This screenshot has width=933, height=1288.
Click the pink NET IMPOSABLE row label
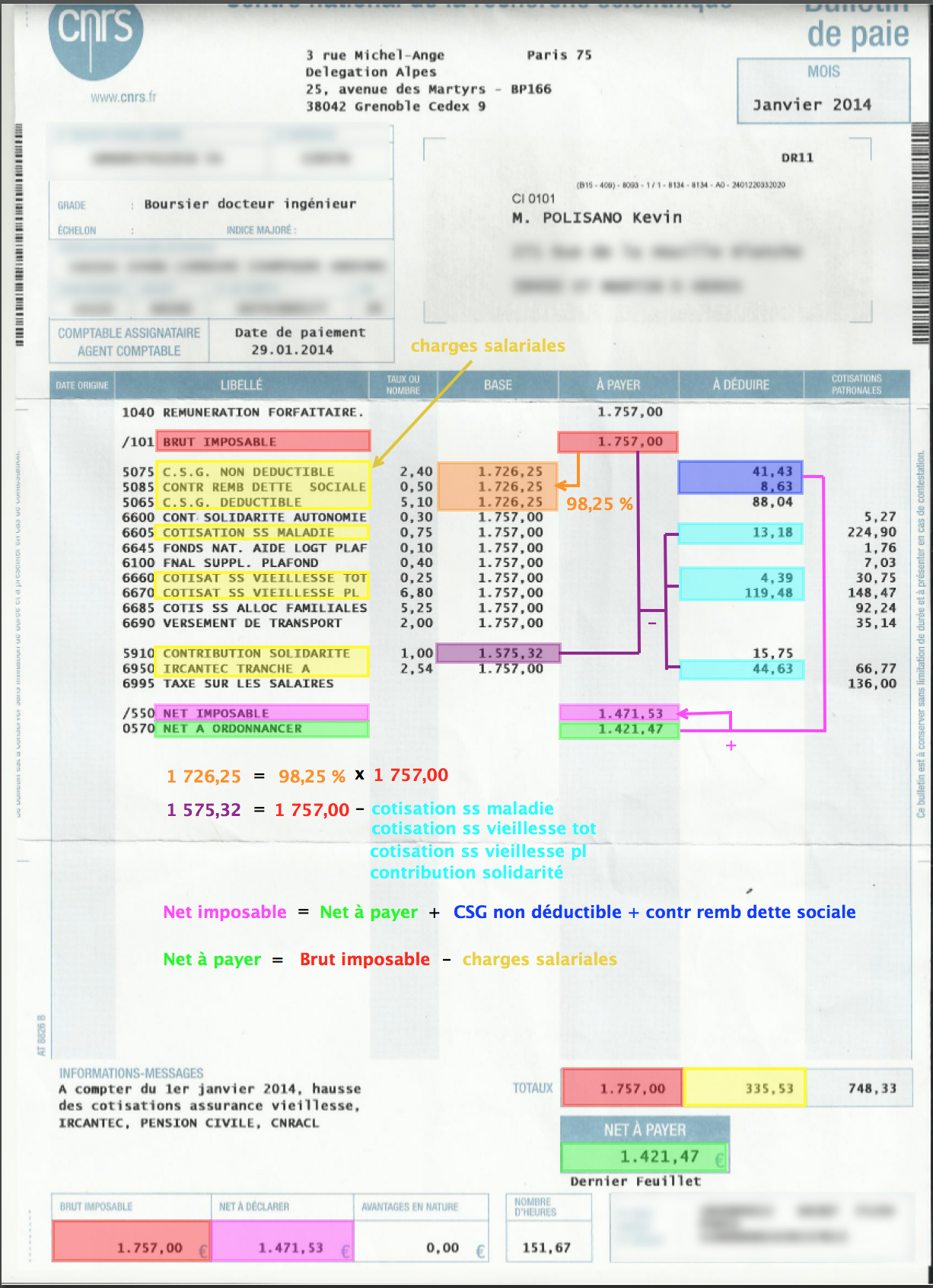(x=263, y=713)
